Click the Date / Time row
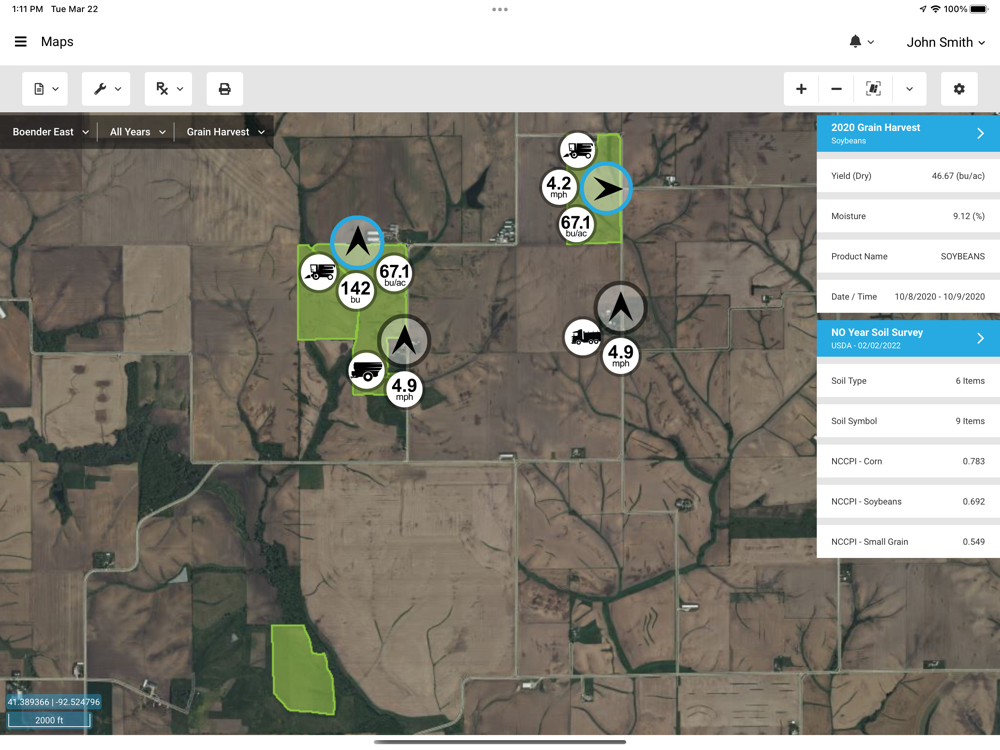The image size is (1000, 750). point(908,297)
